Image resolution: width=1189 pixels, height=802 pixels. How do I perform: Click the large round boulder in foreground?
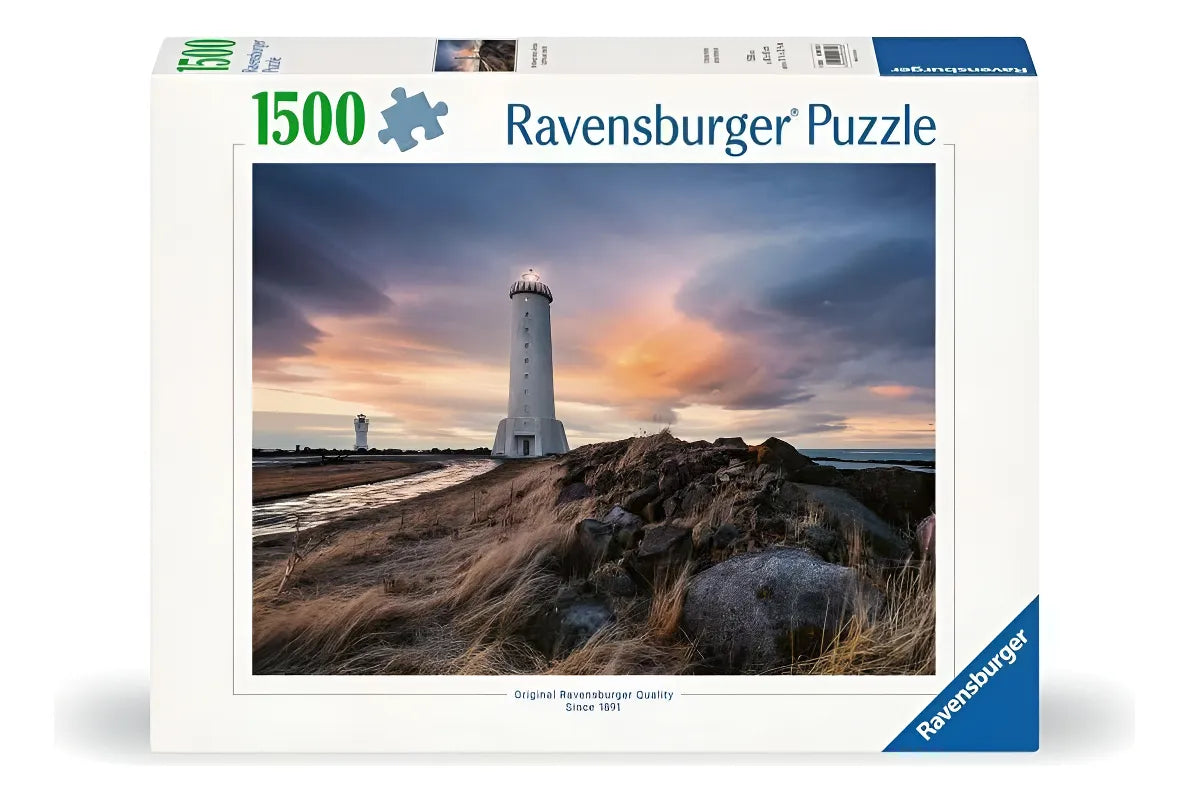point(772,607)
